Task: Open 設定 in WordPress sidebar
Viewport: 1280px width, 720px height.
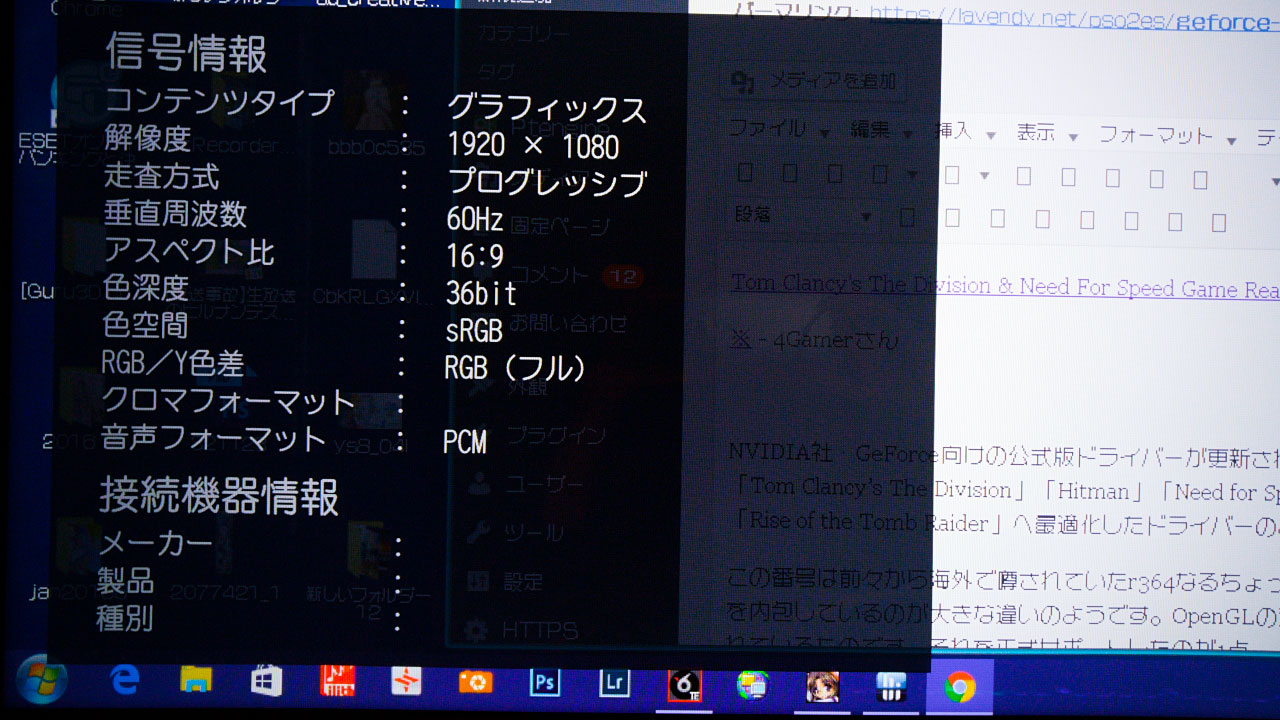Action: click(x=523, y=581)
